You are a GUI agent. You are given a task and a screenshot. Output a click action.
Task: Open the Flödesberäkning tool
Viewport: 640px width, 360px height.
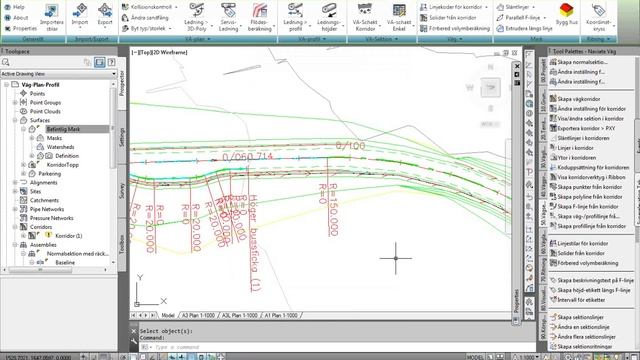click(x=260, y=17)
